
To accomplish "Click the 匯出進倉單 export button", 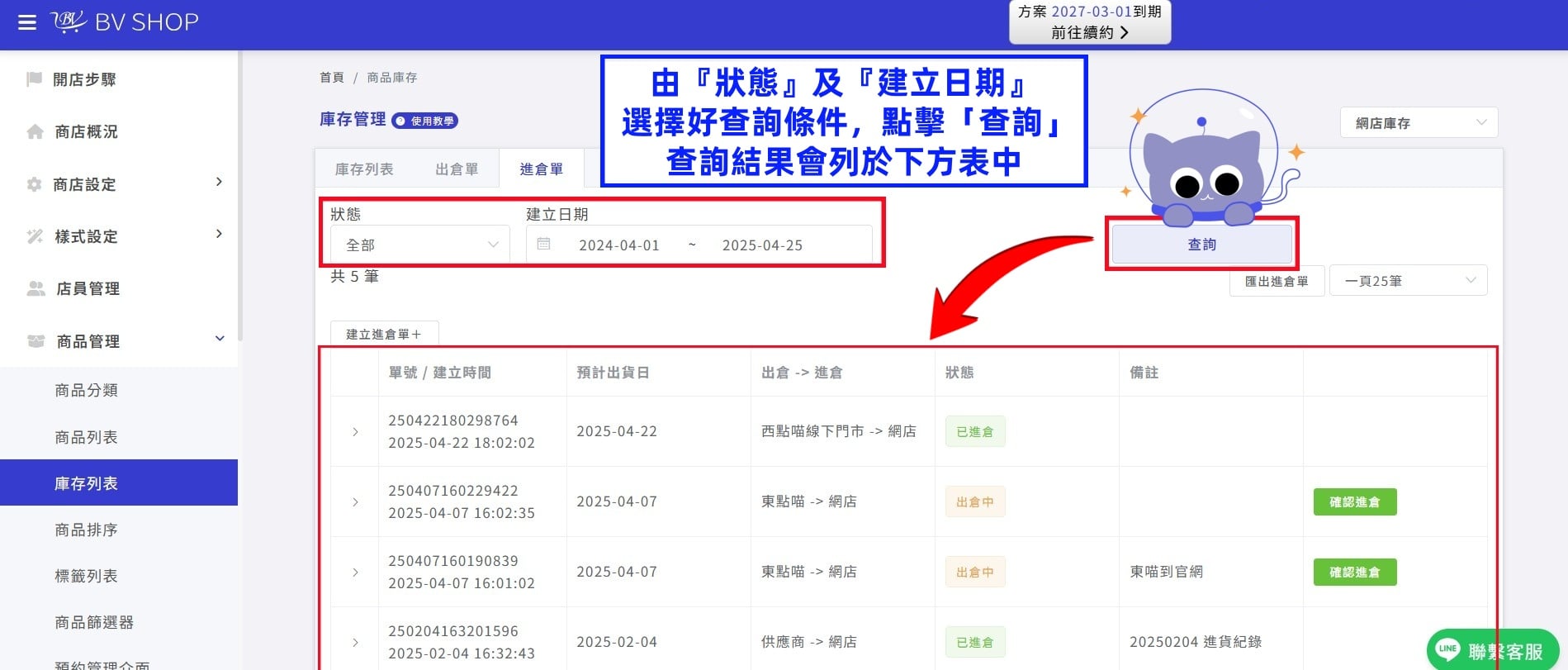I will [x=1277, y=281].
